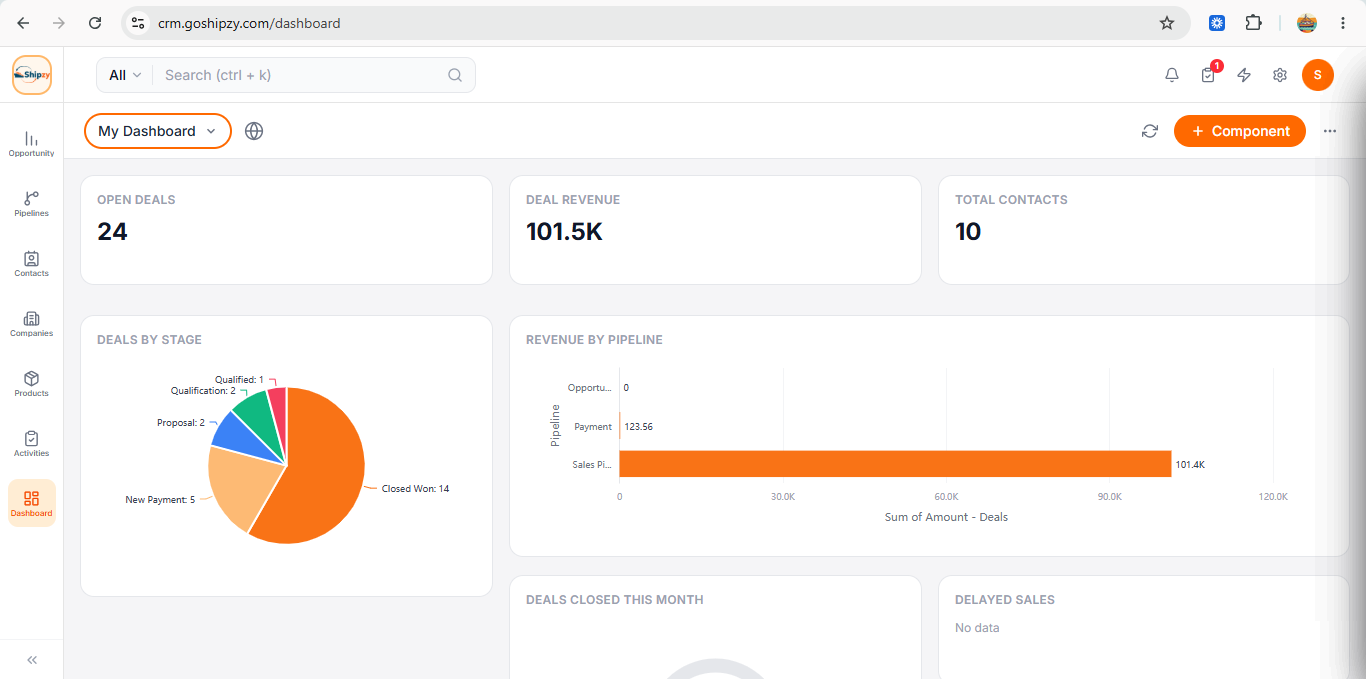
Task: Click the 'Closed Won: 14' label
Action: [x=415, y=489]
